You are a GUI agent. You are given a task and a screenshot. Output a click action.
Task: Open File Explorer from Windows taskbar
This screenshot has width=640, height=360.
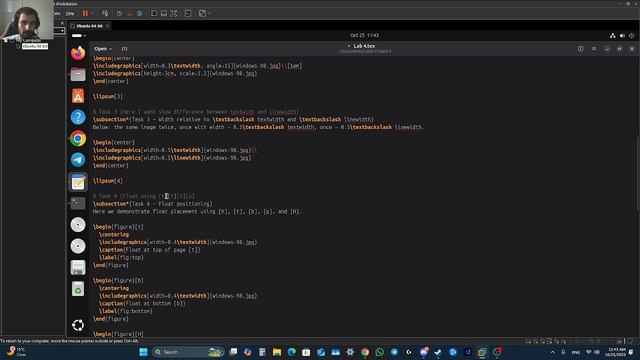point(277,352)
